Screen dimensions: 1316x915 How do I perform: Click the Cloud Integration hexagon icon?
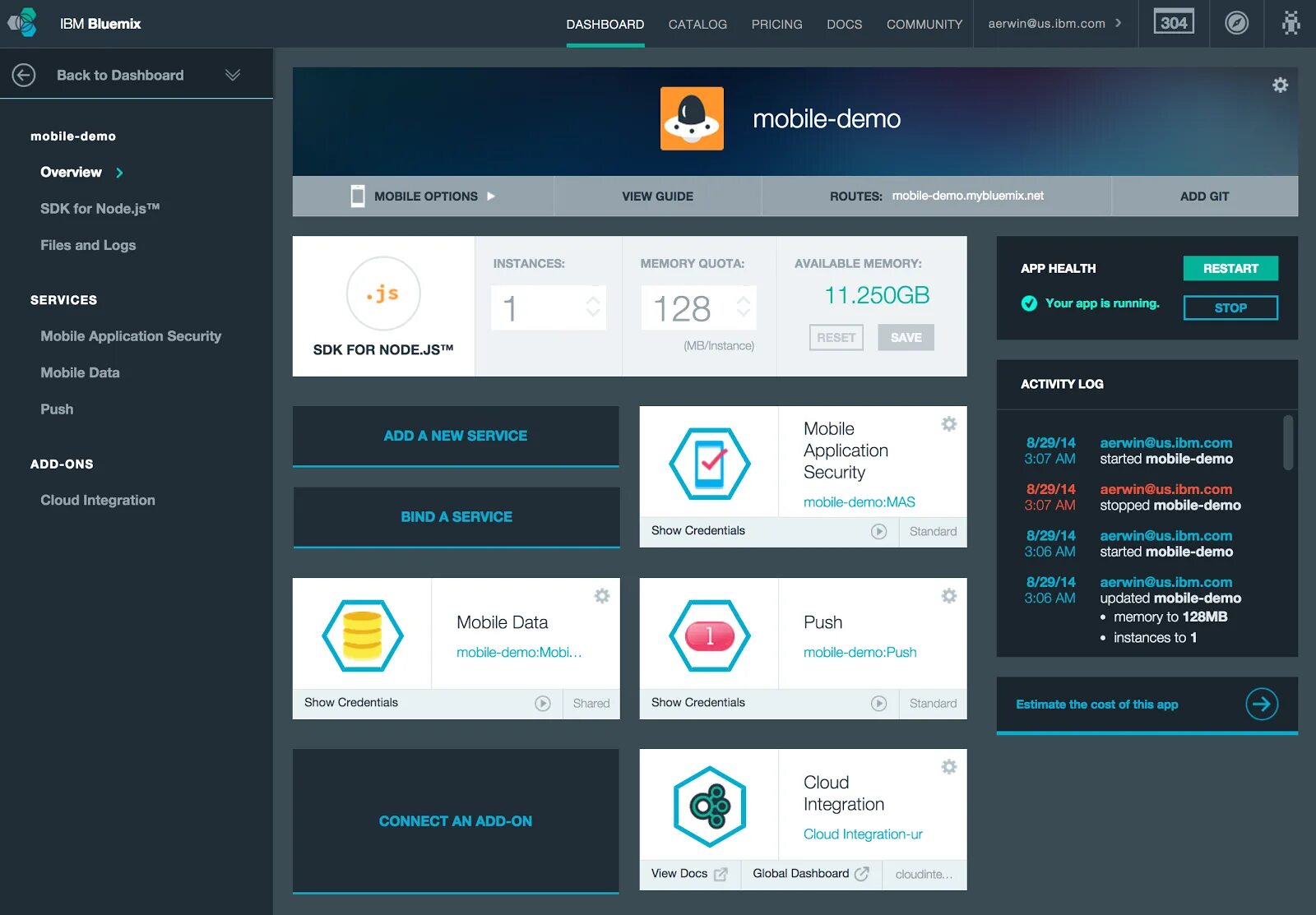pyautogui.click(x=709, y=806)
